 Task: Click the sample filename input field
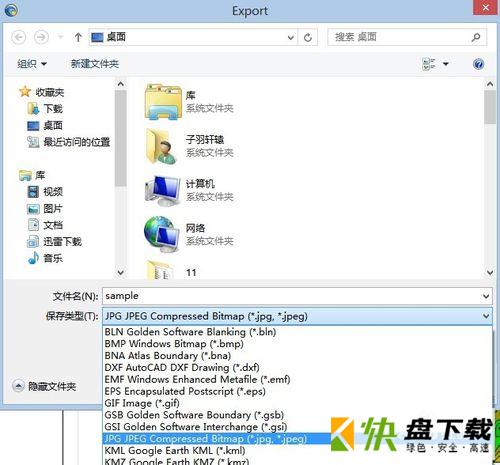click(x=292, y=296)
